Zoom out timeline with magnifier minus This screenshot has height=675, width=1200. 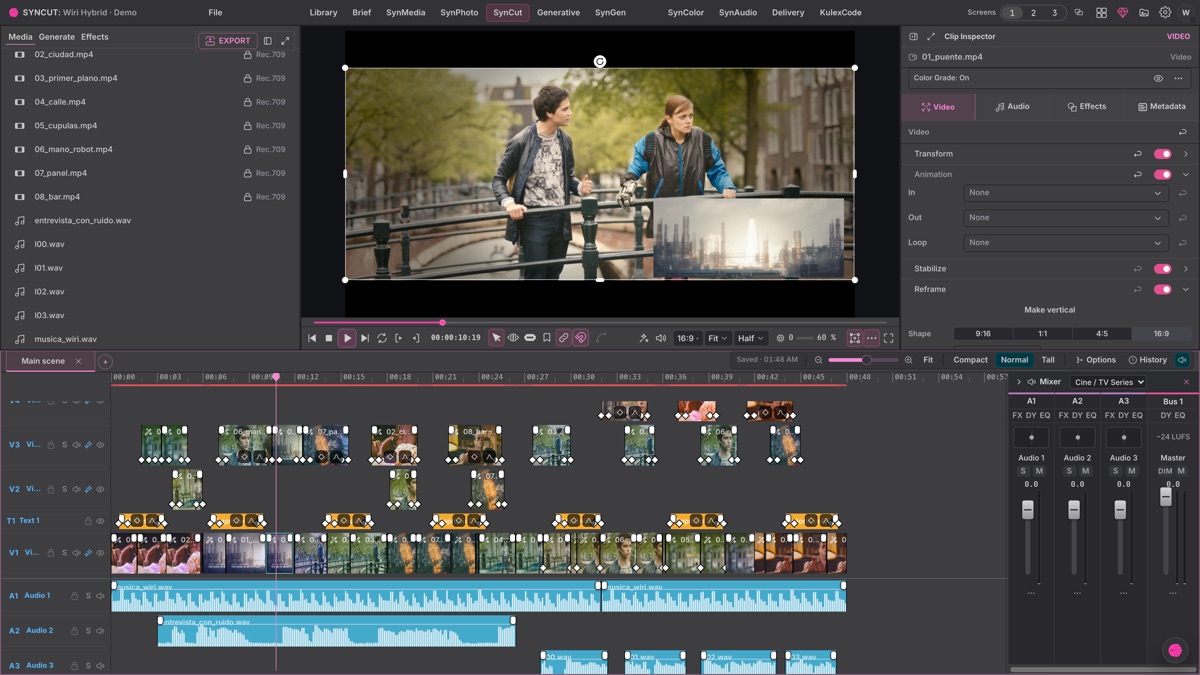click(x=819, y=360)
